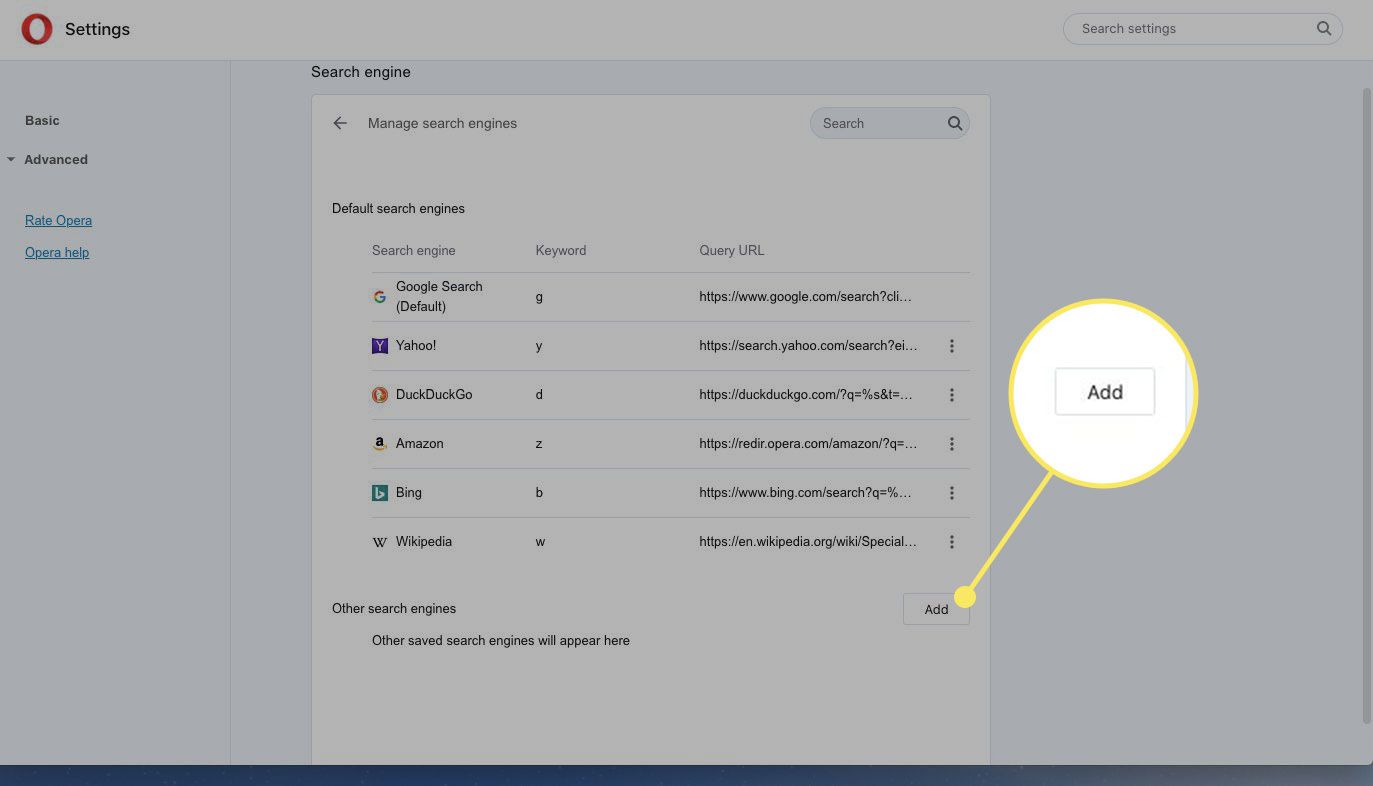This screenshot has width=1373, height=786.
Task: Select Basic in the sidebar
Action: pyautogui.click(x=42, y=120)
